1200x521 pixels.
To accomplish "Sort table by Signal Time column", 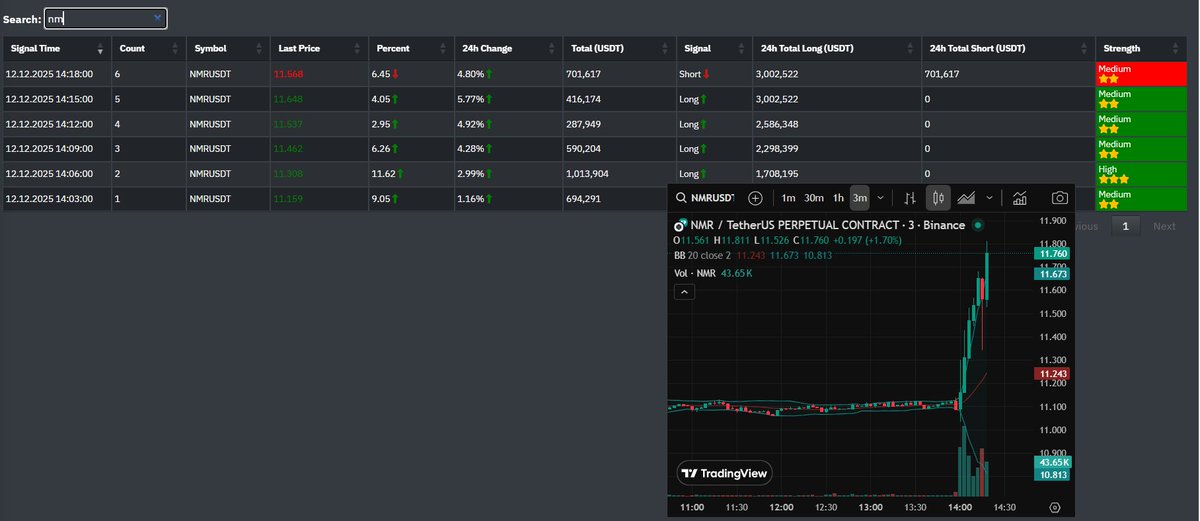I will tap(55, 49).
